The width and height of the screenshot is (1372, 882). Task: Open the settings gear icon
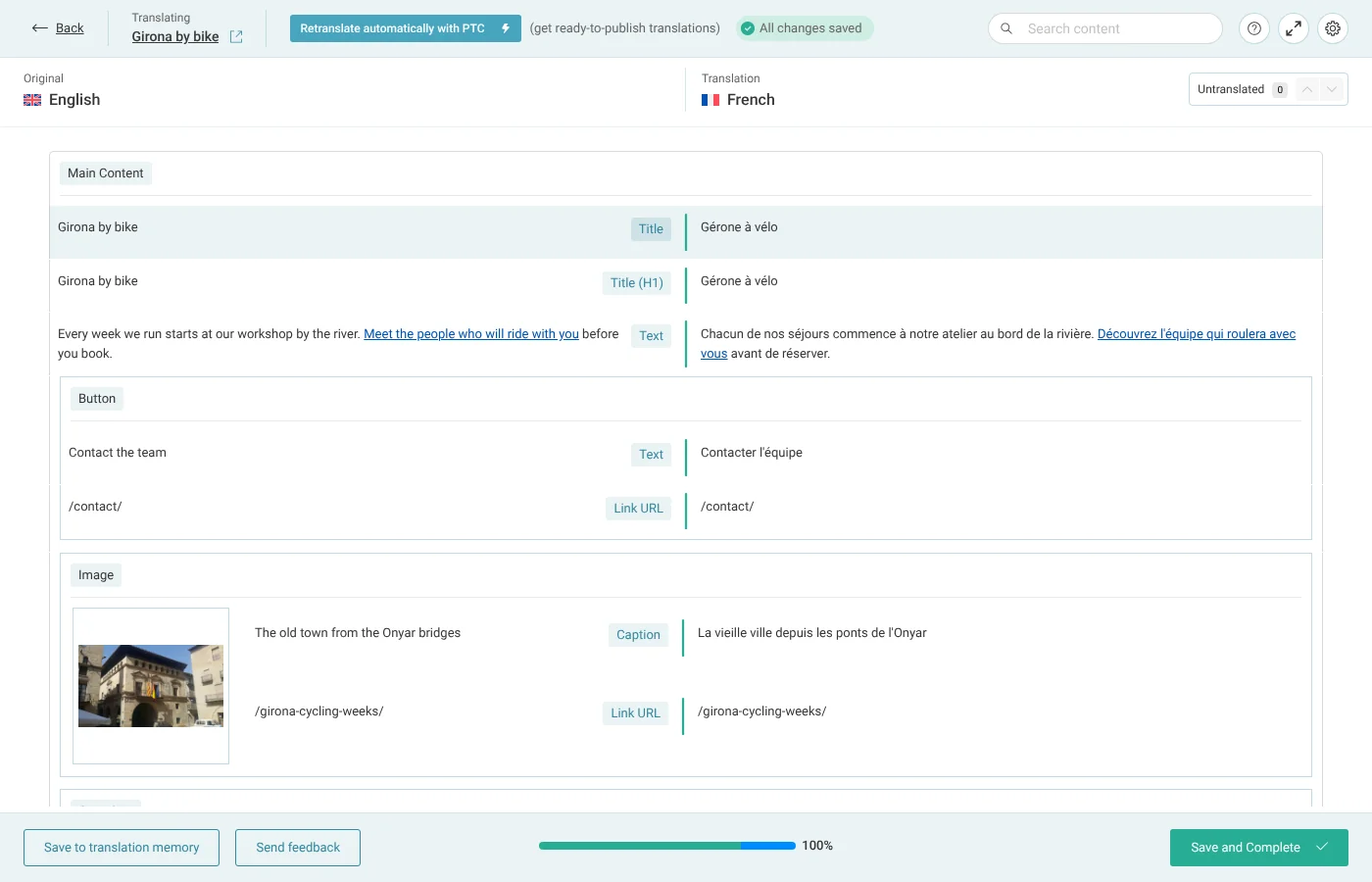(x=1333, y=28)
